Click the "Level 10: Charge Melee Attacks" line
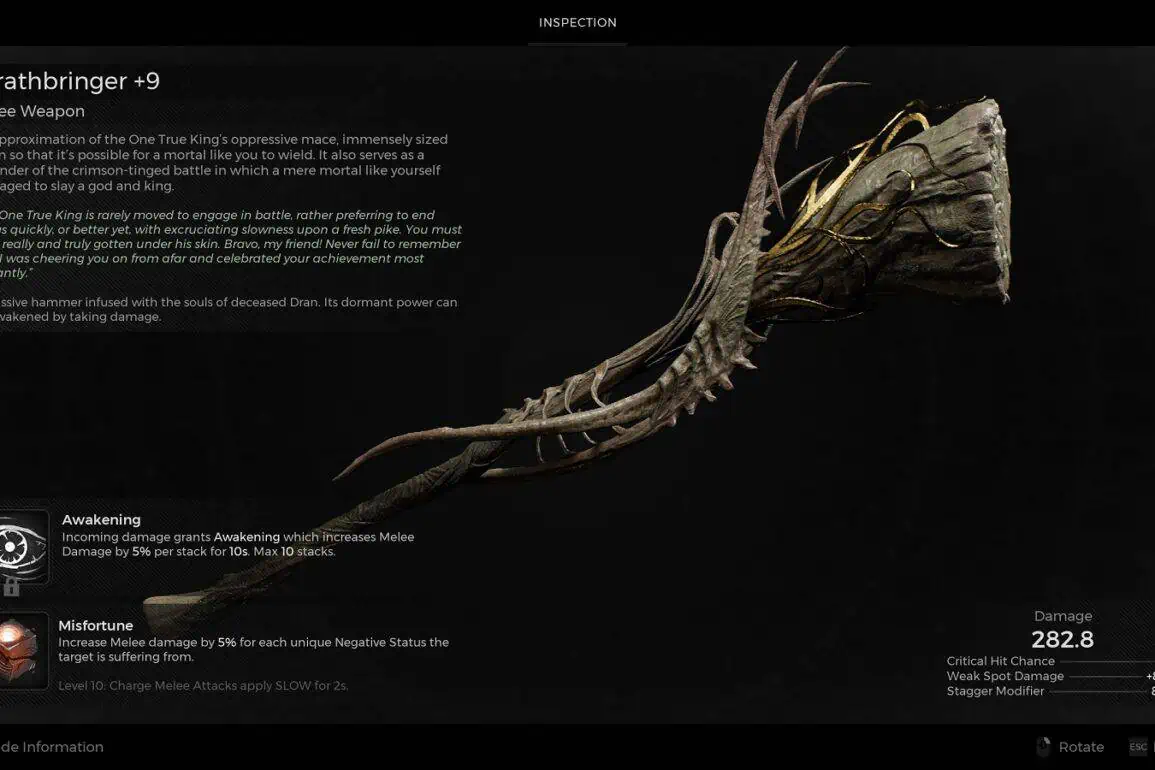1155x770 pixels. point(203,685)
